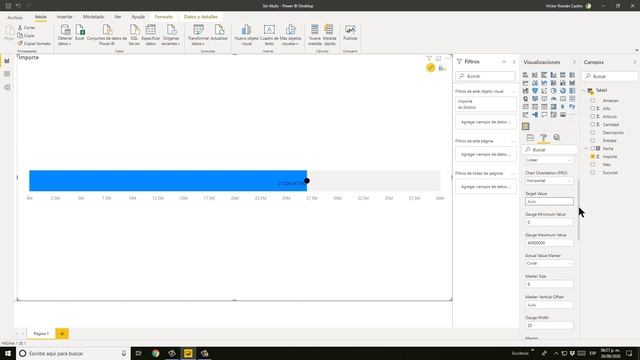Click the filter icon on visual header
The image size is (640, 360).
(429, 59)
